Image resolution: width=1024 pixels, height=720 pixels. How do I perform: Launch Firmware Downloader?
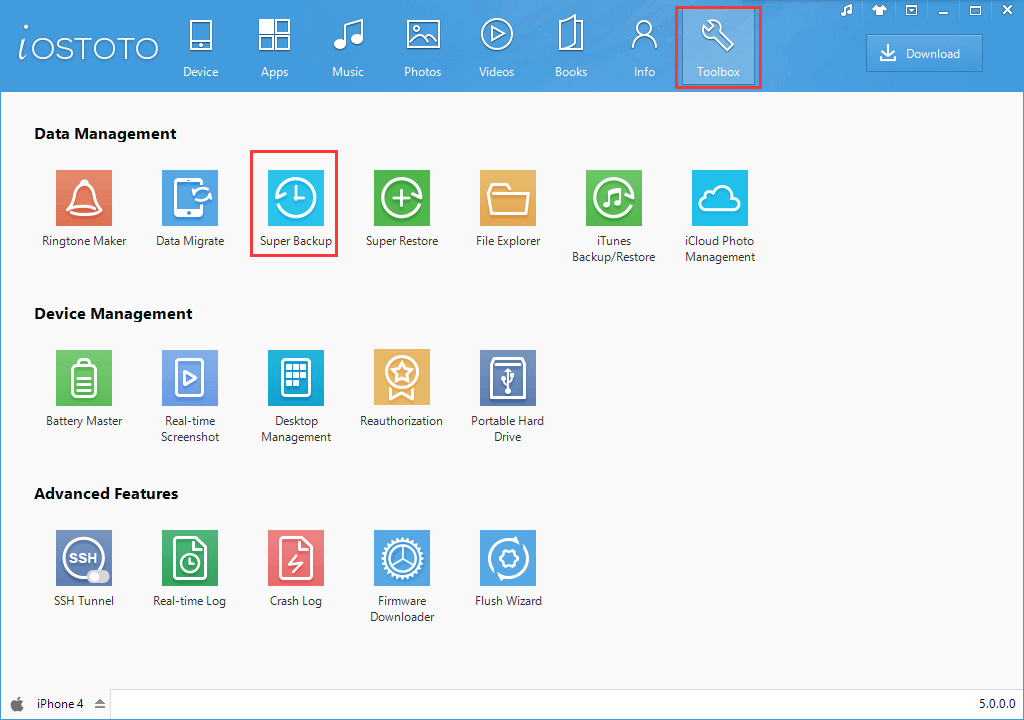402,558
